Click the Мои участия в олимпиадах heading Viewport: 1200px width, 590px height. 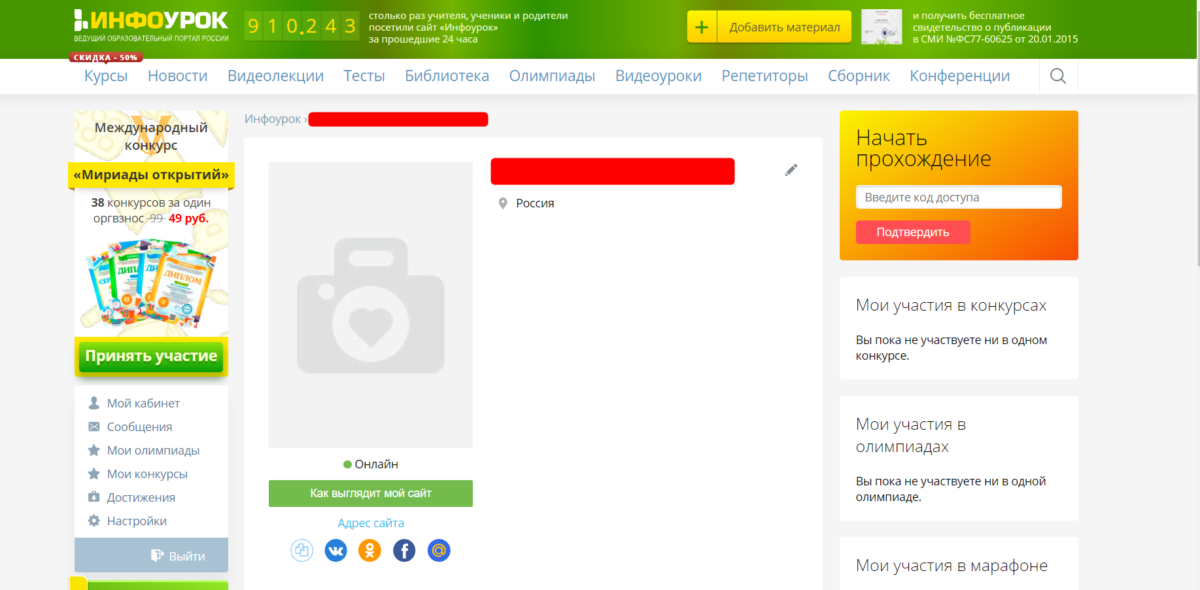click(911, 435)
